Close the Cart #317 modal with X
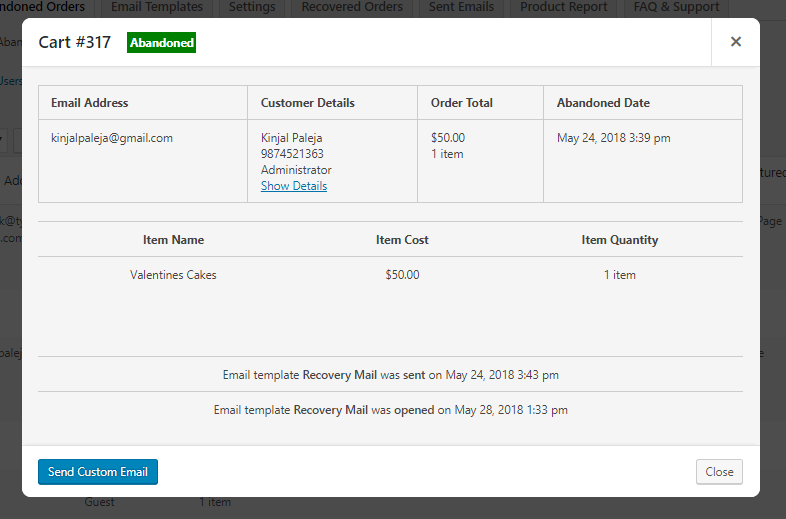This screenshot has width=786, height=519. 735,42
